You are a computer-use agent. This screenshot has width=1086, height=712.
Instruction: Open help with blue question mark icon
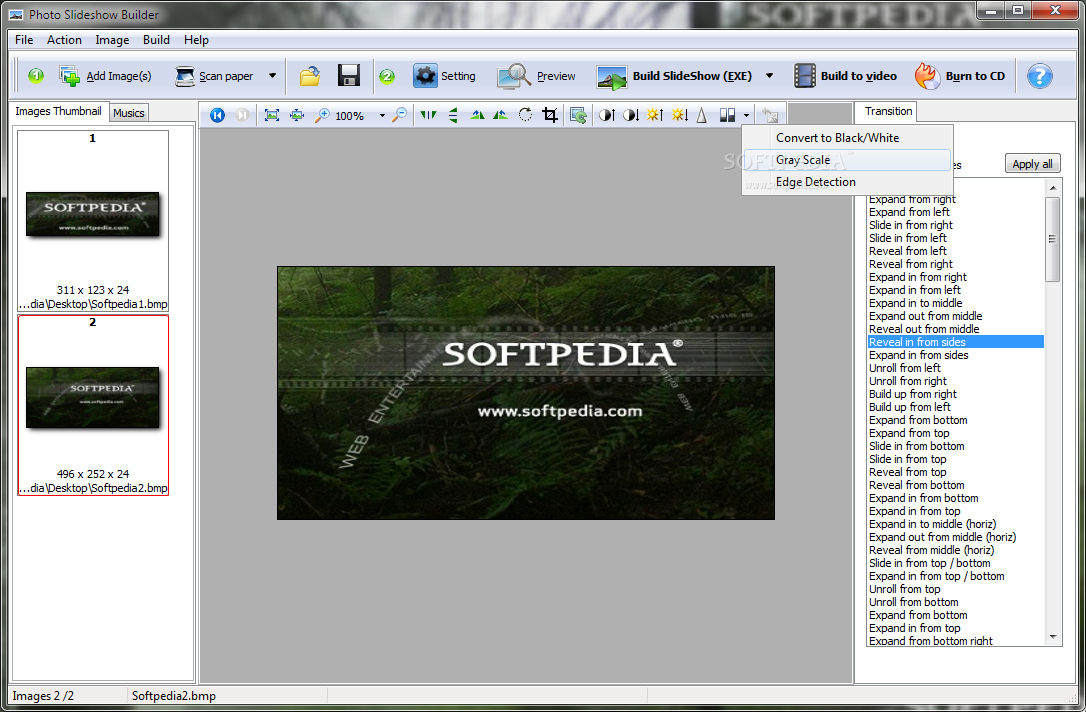pos(1040,75)
